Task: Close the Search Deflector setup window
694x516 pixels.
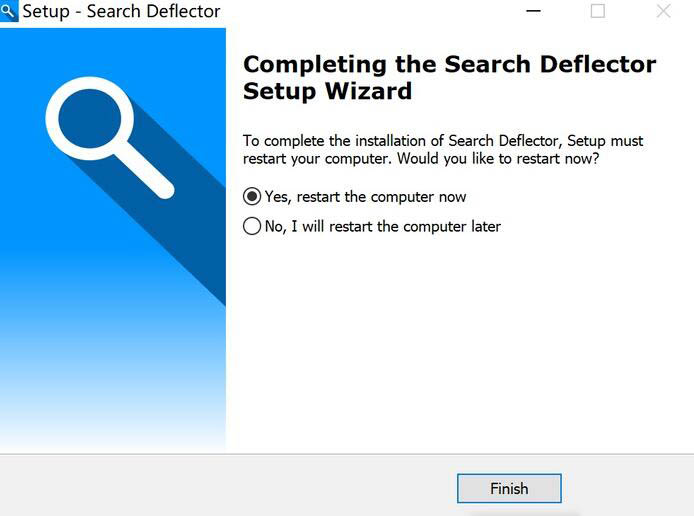Action: point(663,12)
